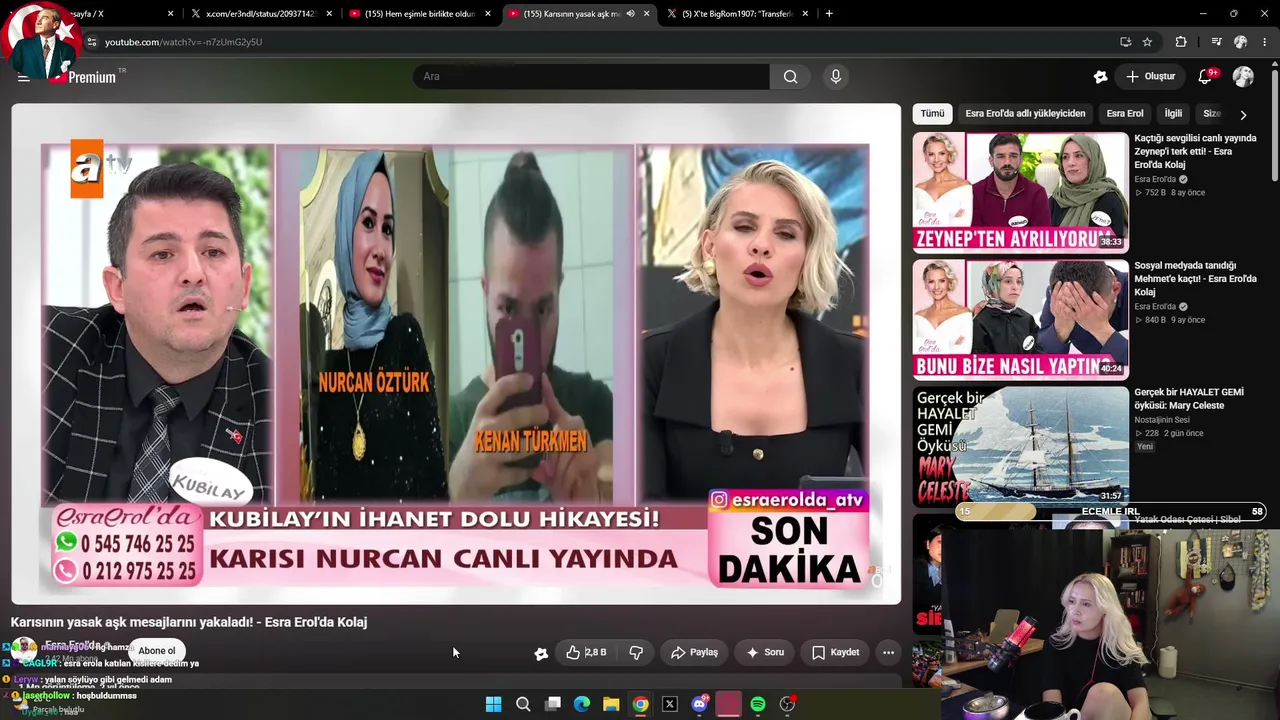Screen dimensions: 1280x720
Task: Click the YouTube search magnifier button
Action: click(x=790, y=76)
